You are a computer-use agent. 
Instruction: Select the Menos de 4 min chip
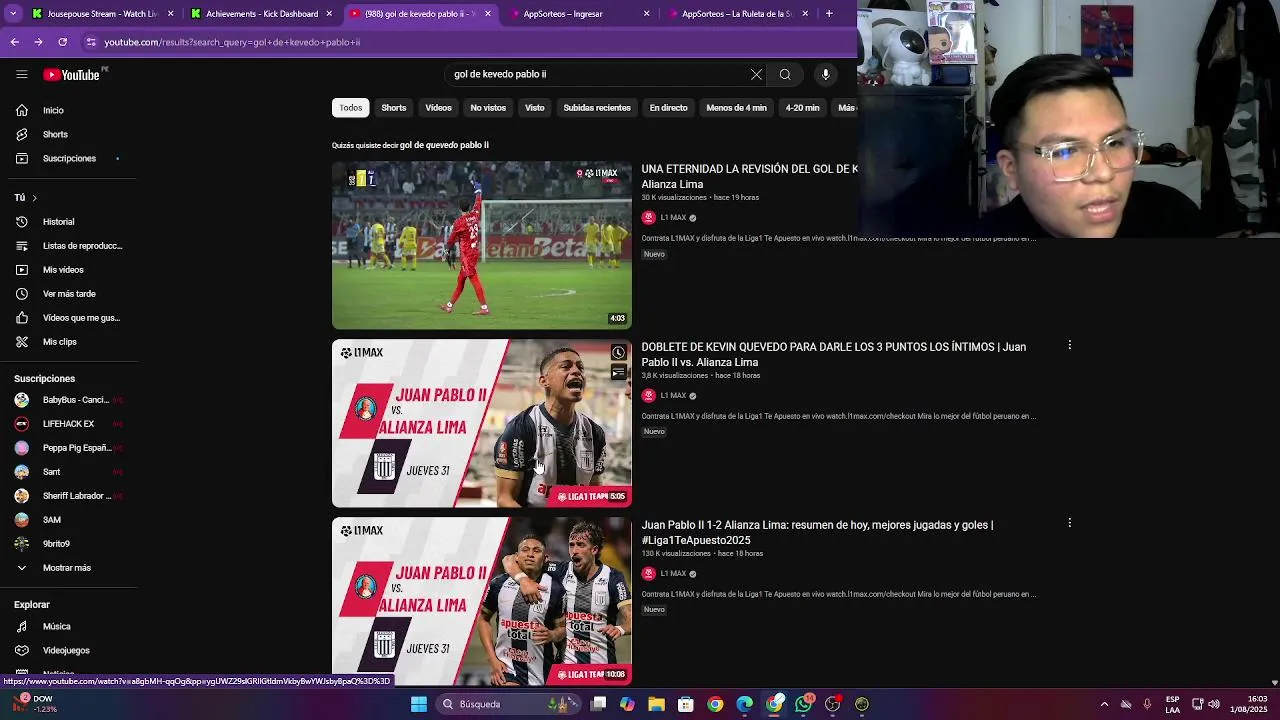click(x=736, y=108)
